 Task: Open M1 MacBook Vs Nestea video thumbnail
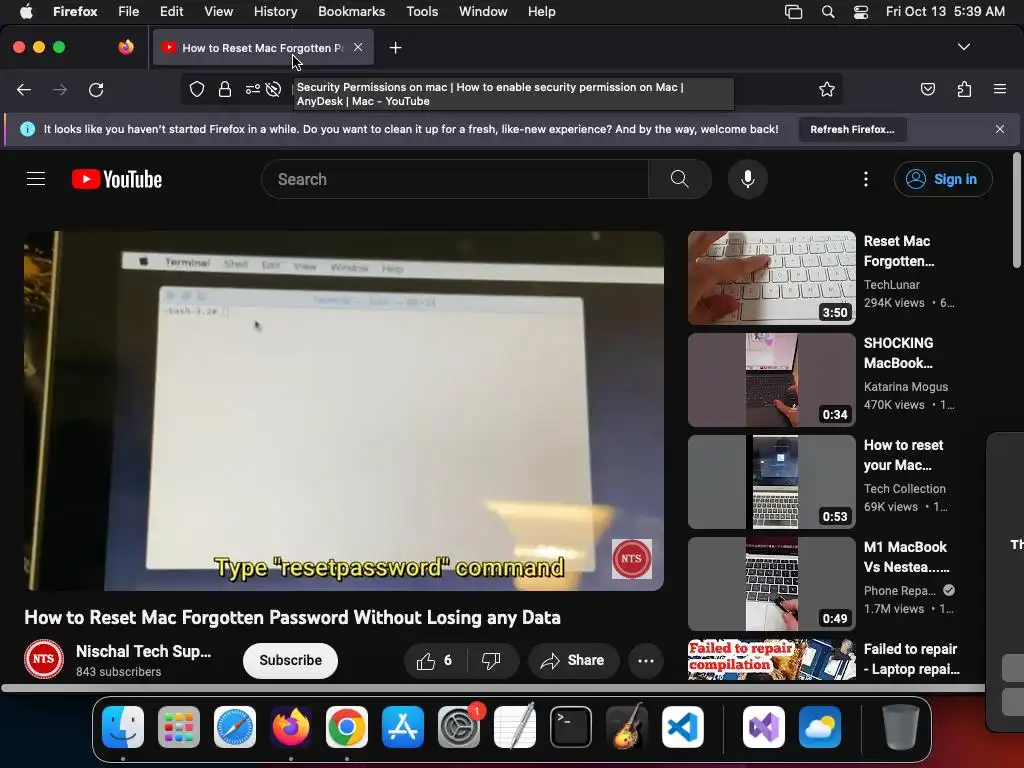771,584
